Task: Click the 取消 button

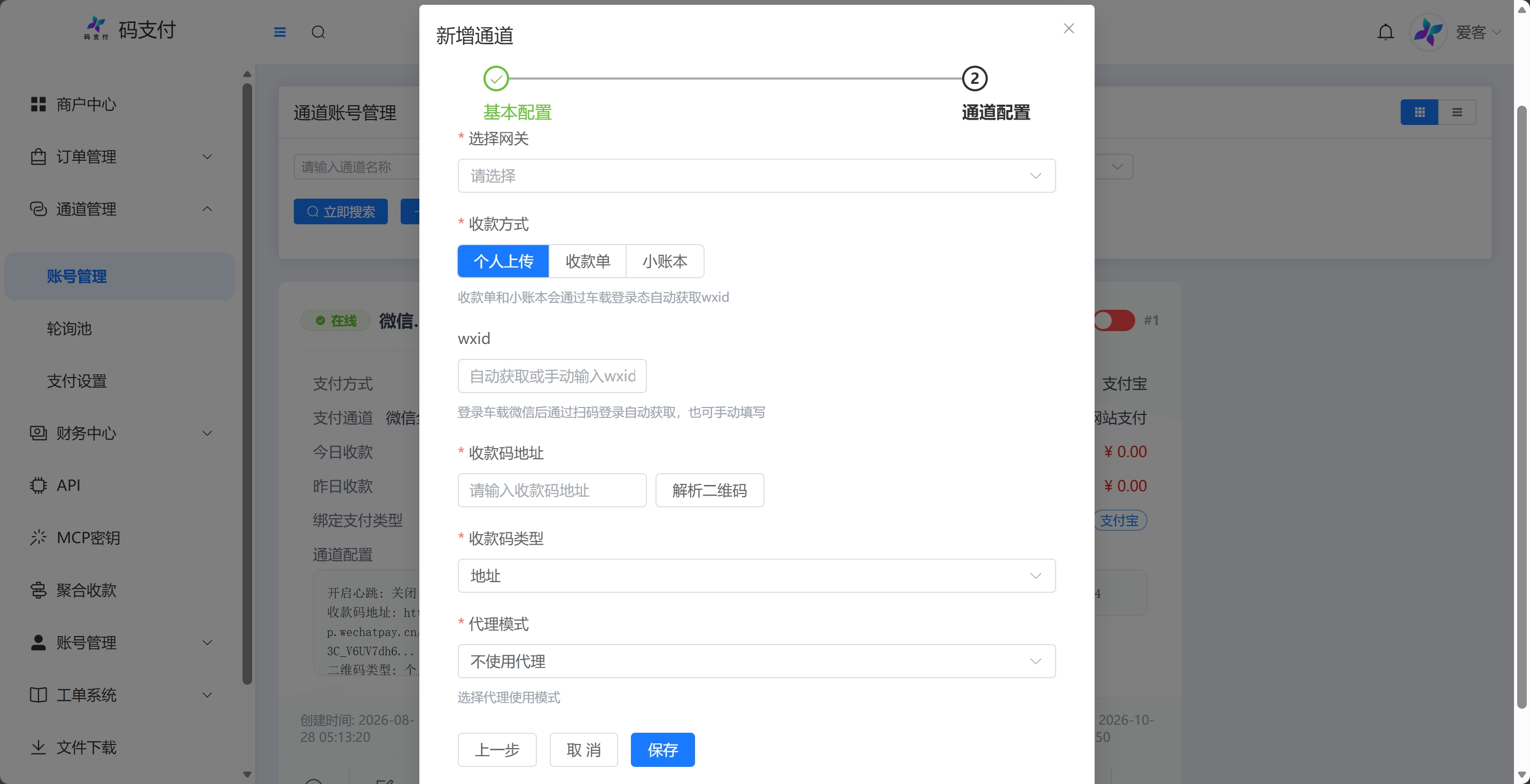Action: point(583,750)
